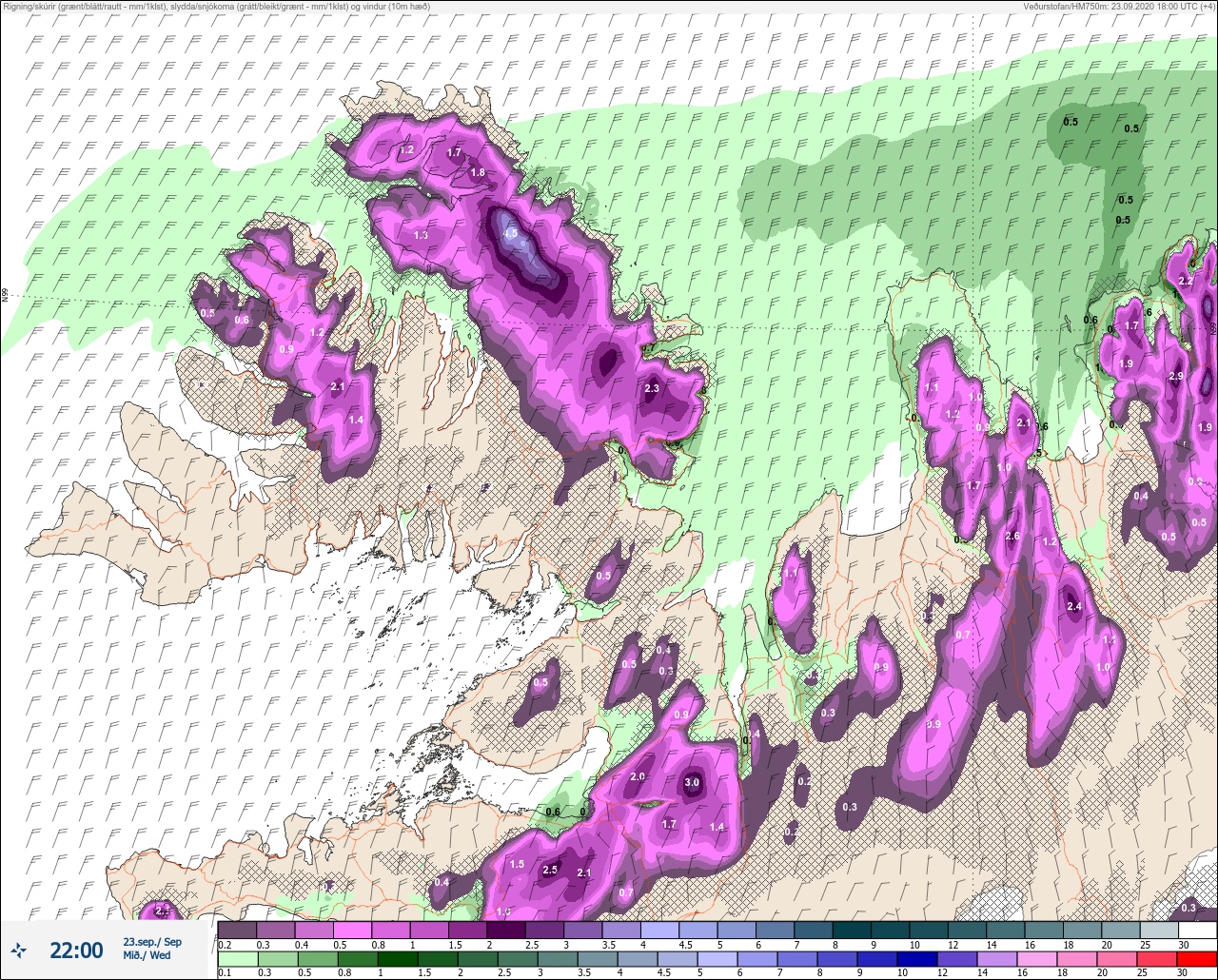Click the 2.9 precipitation value on the map
The image size is (1218, 980).
click(1176, 377)
